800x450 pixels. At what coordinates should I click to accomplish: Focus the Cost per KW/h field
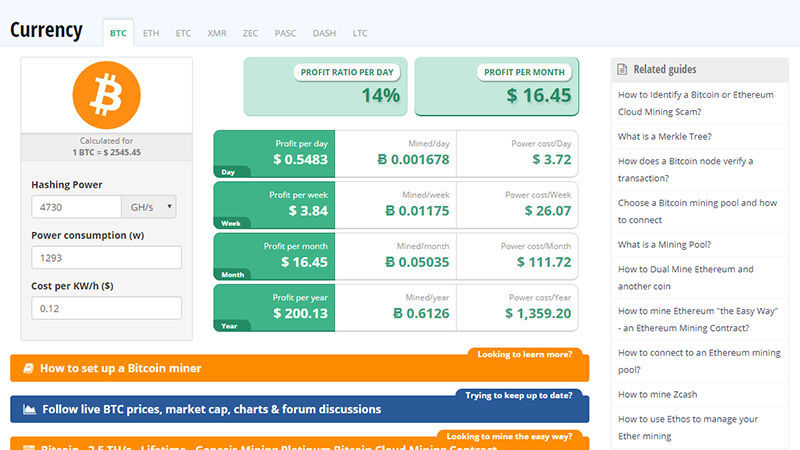pyautogui.click(x=106, y=308)
